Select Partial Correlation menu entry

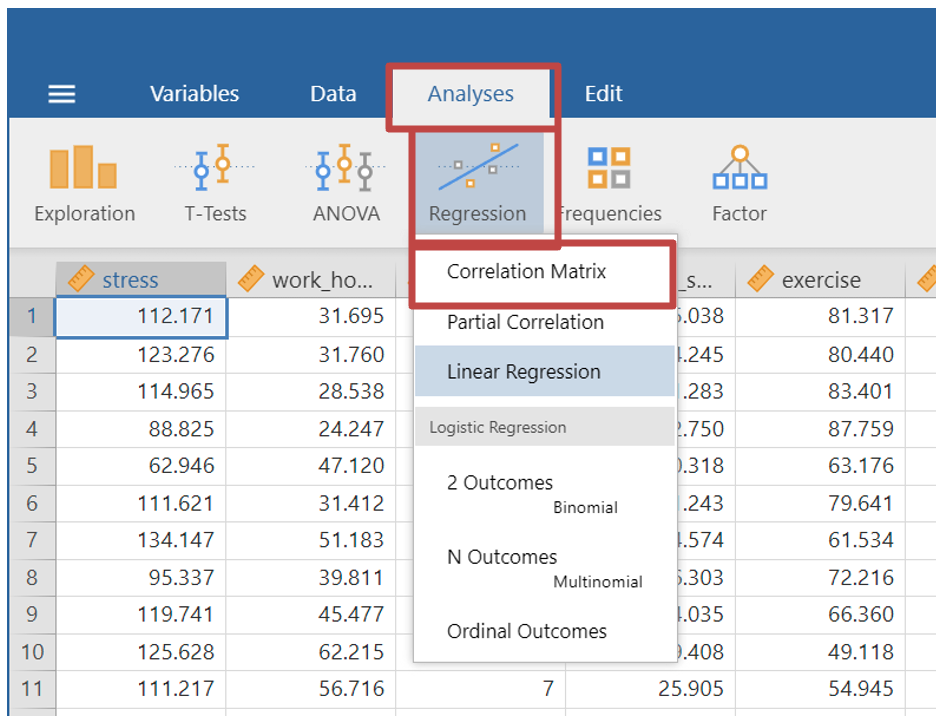pos(525,322)
